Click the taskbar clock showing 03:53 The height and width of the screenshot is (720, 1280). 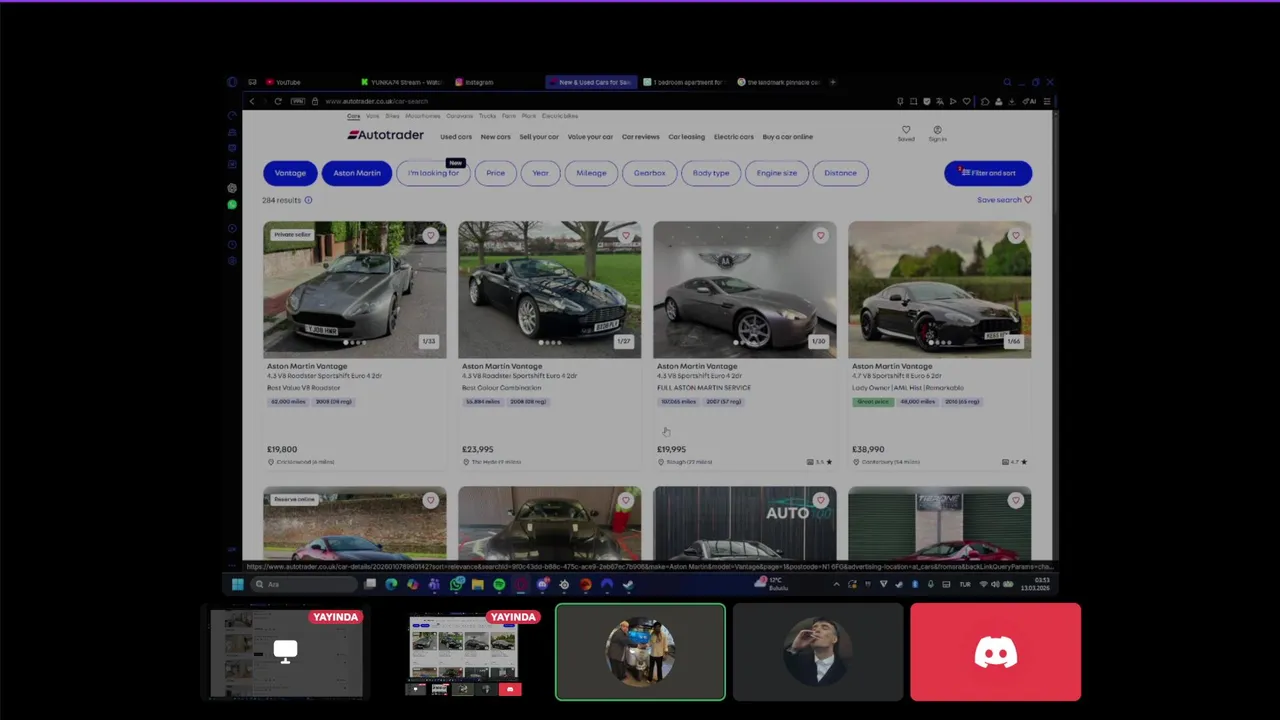point(1035,584)
